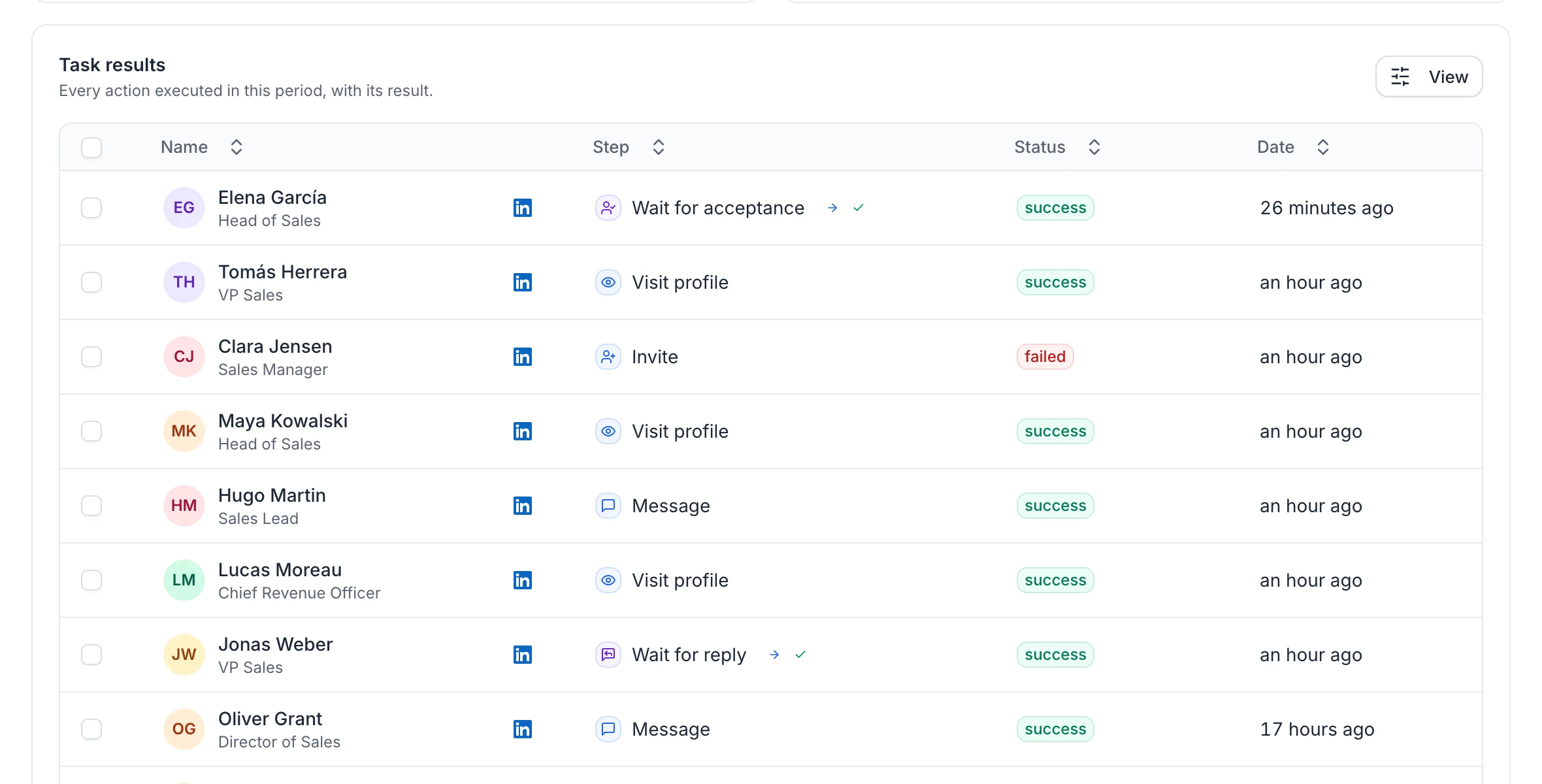The image size is (1542, 784).
Task: Click eye icon in Tomás Herrera row
Action: (x=608, y=282)
